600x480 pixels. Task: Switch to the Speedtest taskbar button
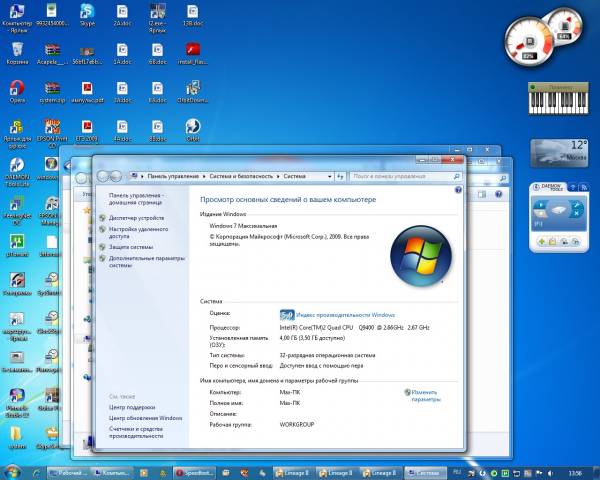pos(194,473)
